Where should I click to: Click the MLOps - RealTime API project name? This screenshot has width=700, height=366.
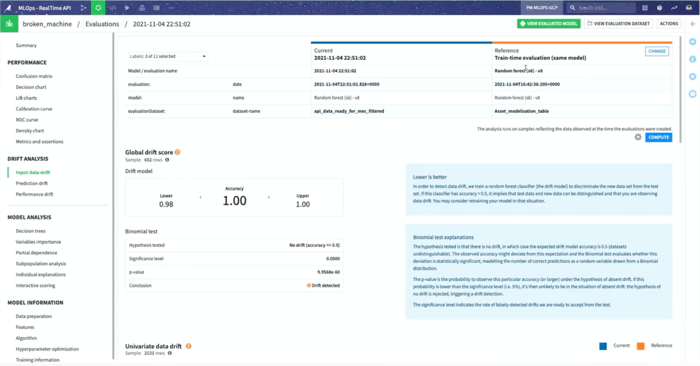[45, 8]
